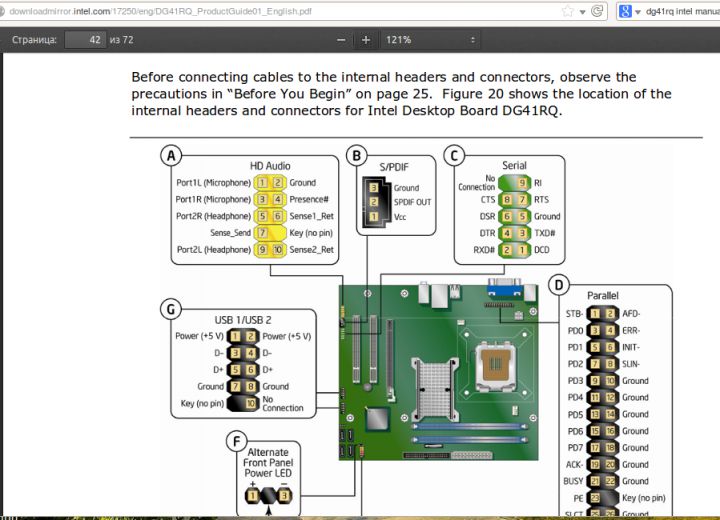Click the S/PDIF connector pin diagram
The image size is (720, 520).
click(x=373, y=201)
